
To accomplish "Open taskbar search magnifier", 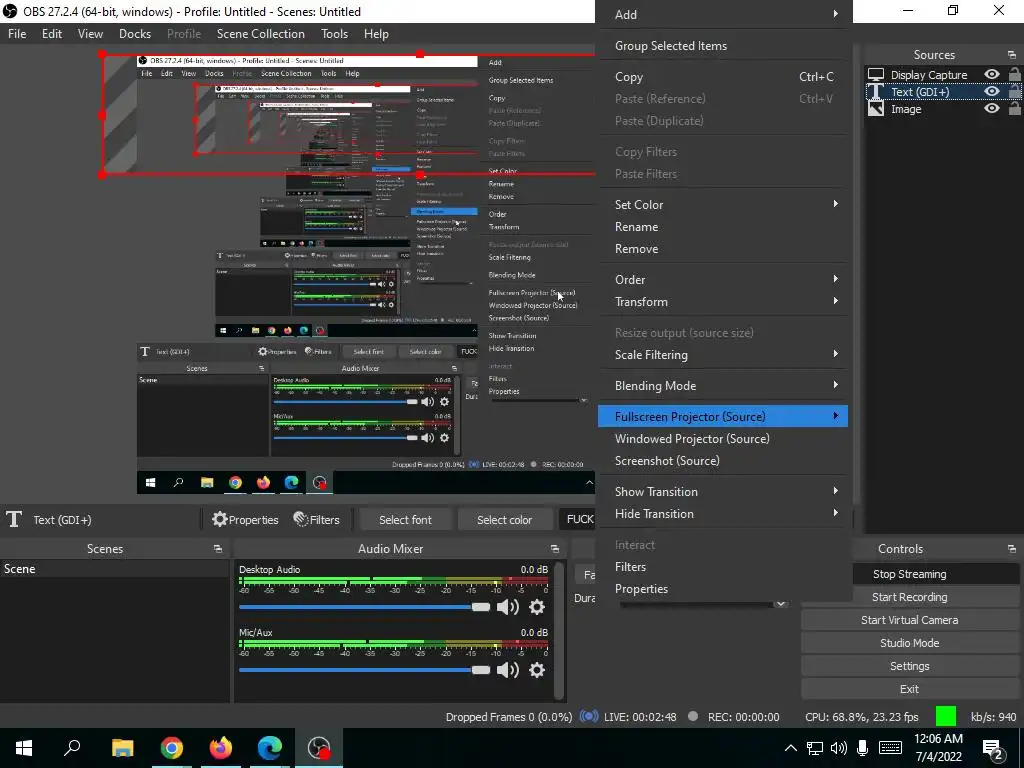I will [x=72, y=748].
